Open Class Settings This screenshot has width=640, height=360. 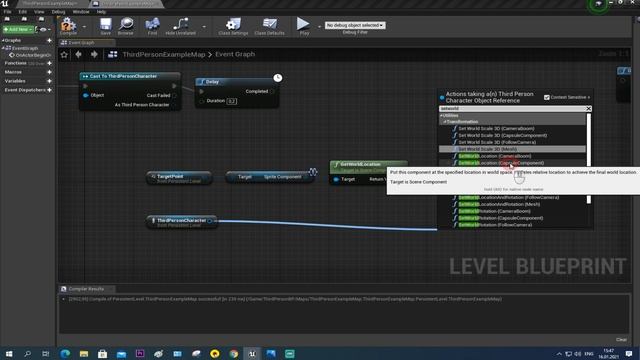(233, 25)
